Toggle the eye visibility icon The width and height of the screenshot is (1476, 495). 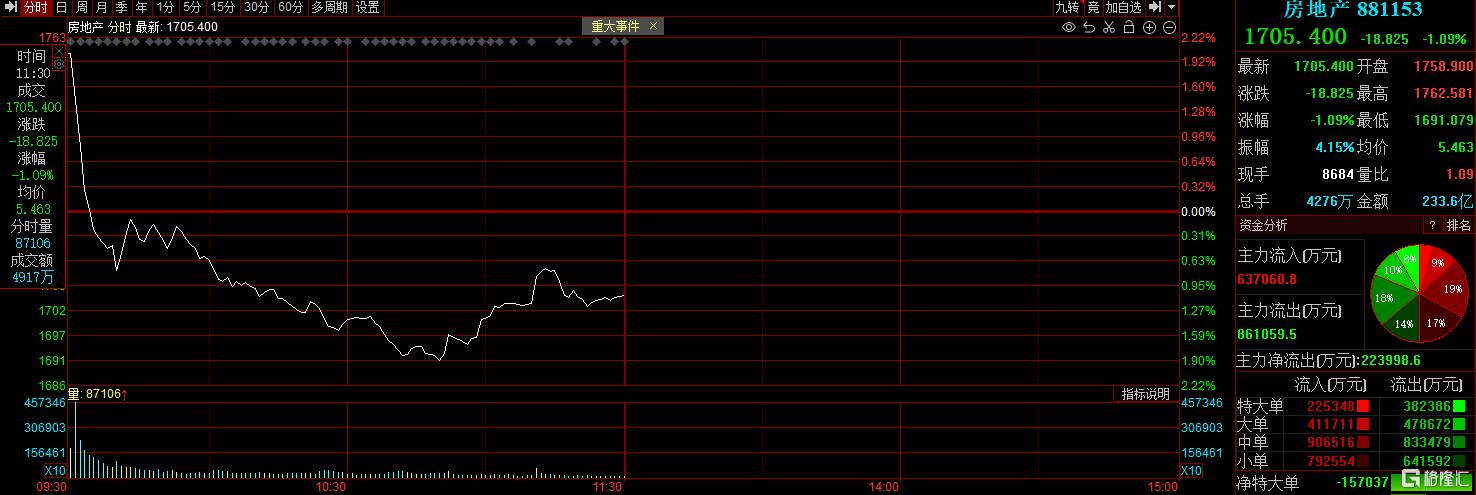coord(1069,28)
